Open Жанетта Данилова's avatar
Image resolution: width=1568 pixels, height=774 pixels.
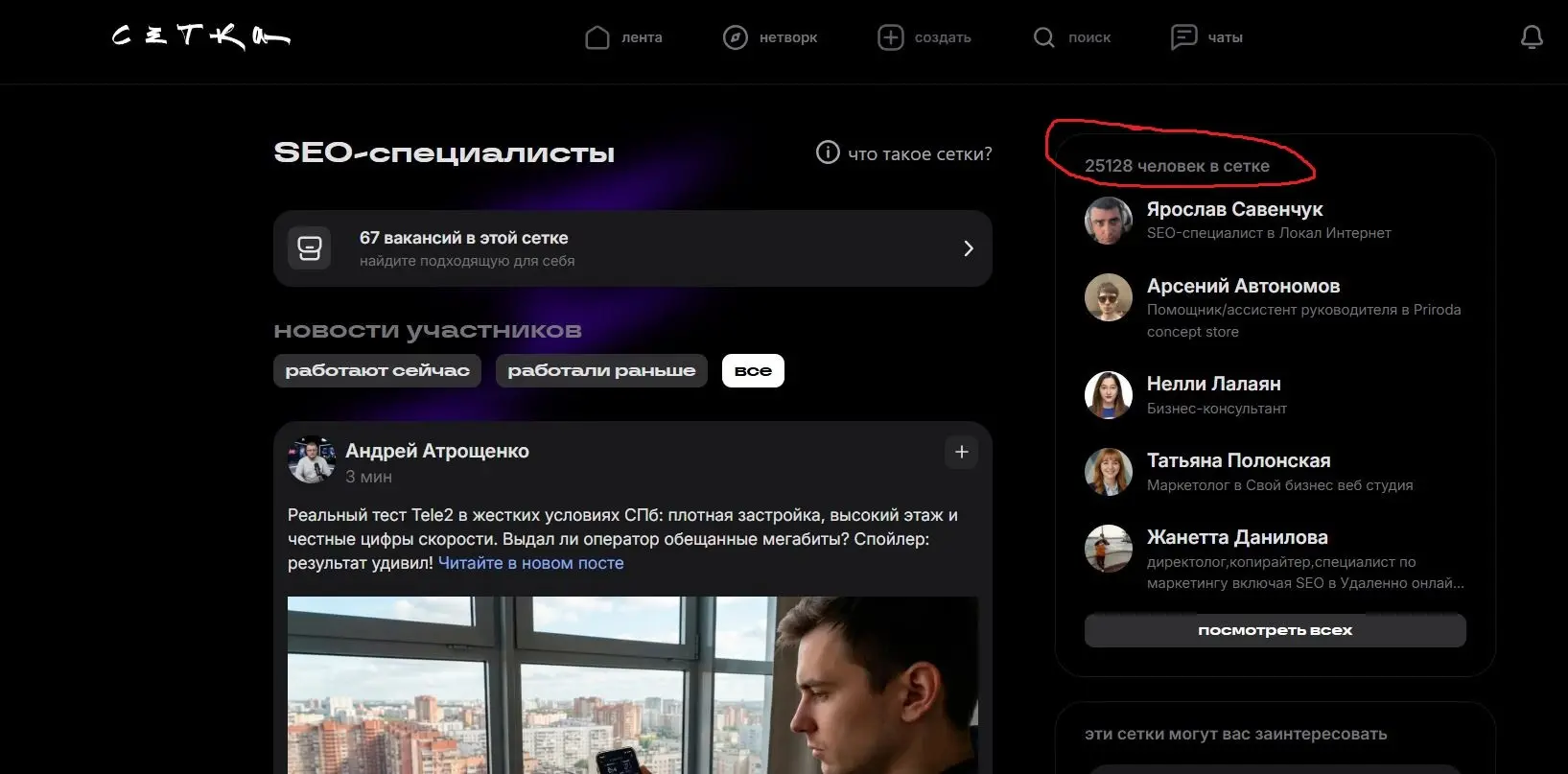coord(1109,549)
